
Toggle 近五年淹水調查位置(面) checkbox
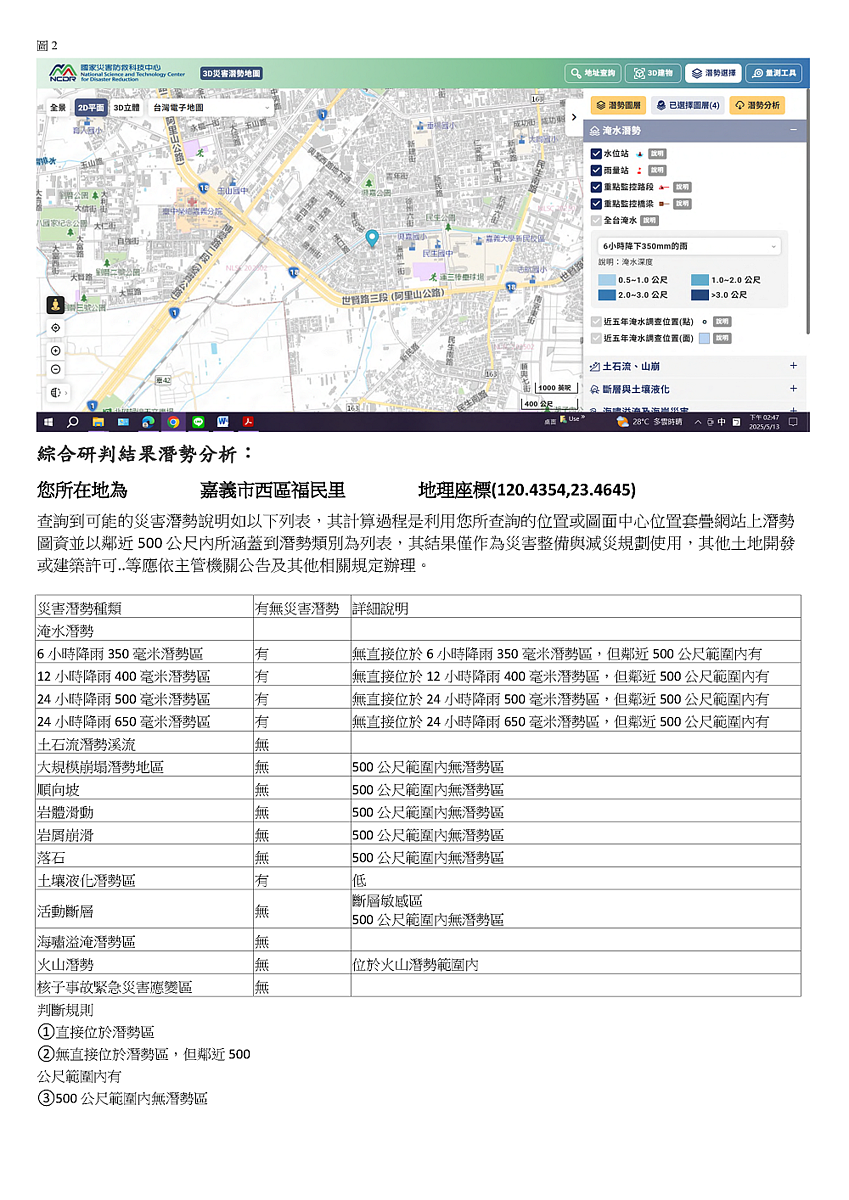(596, 338)
